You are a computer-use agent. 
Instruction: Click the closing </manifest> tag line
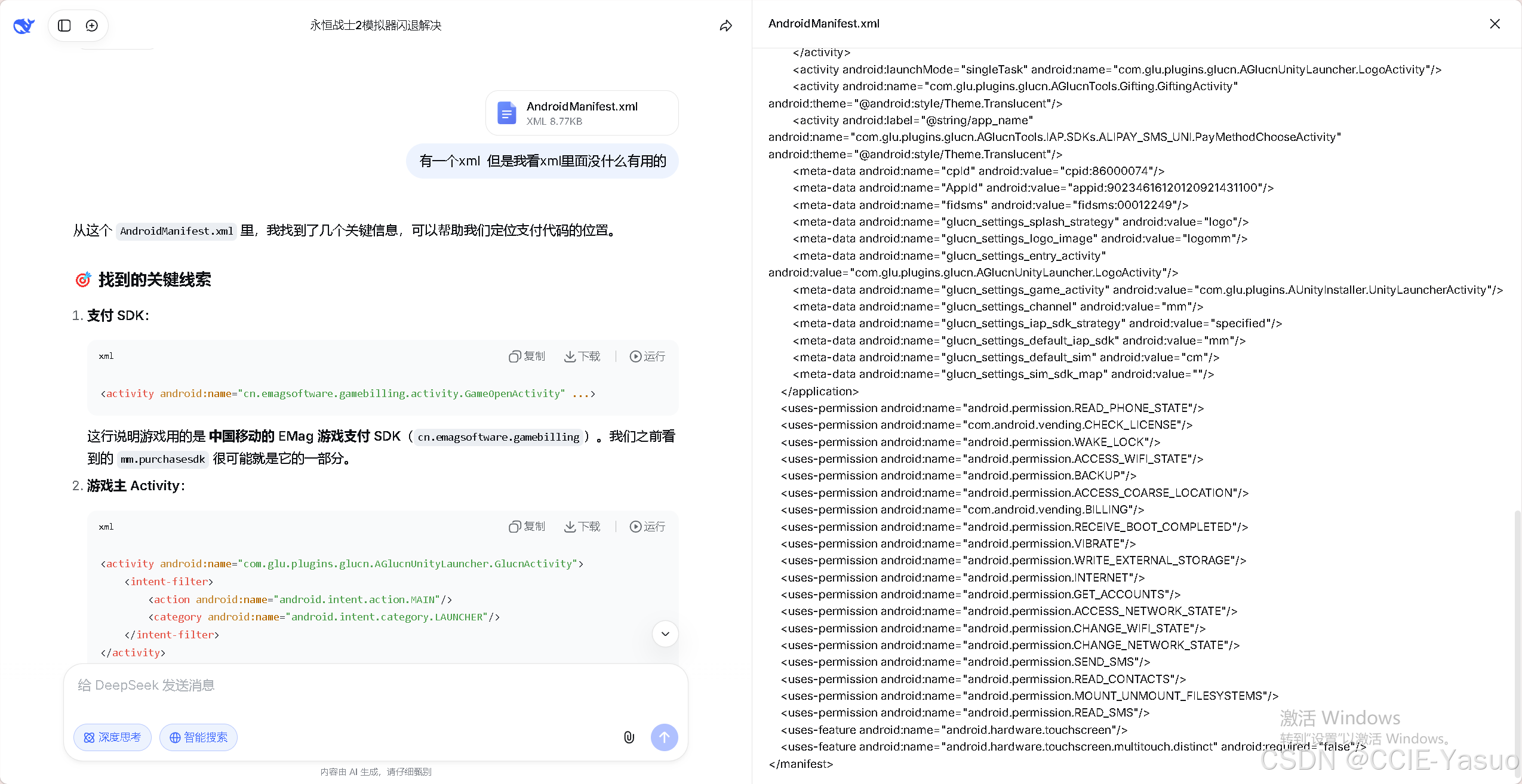[801, 764]
